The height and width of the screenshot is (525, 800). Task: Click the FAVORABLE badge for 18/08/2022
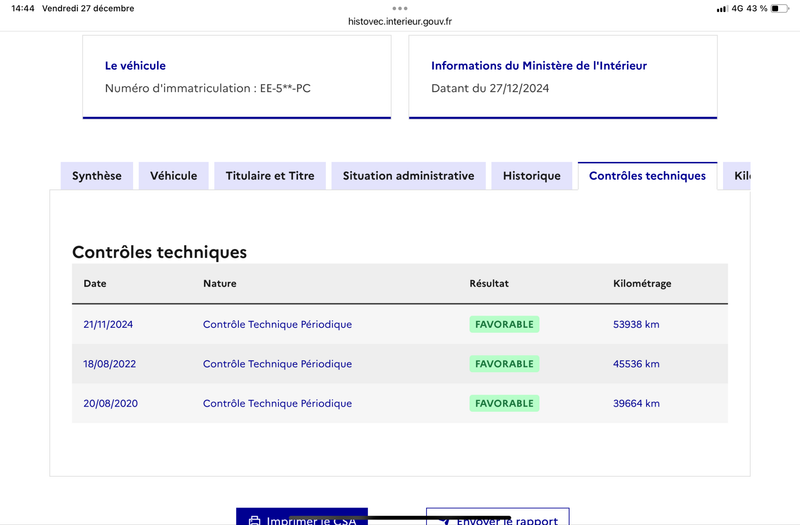504,364
